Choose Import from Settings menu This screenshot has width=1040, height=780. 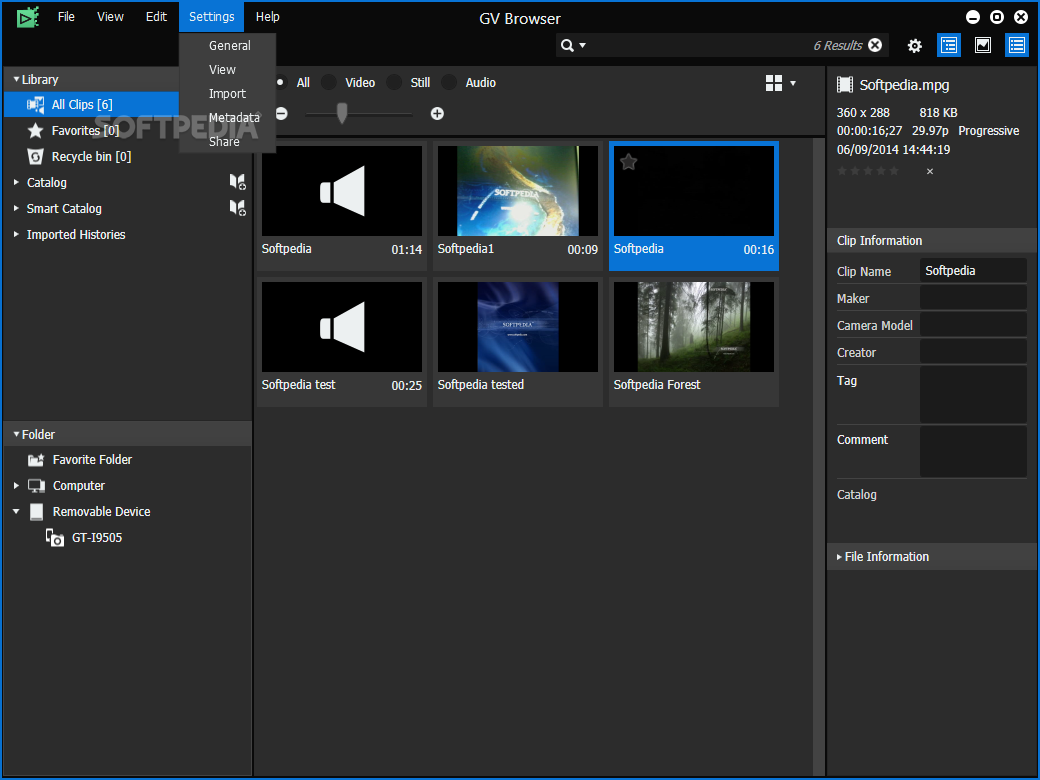228,94
